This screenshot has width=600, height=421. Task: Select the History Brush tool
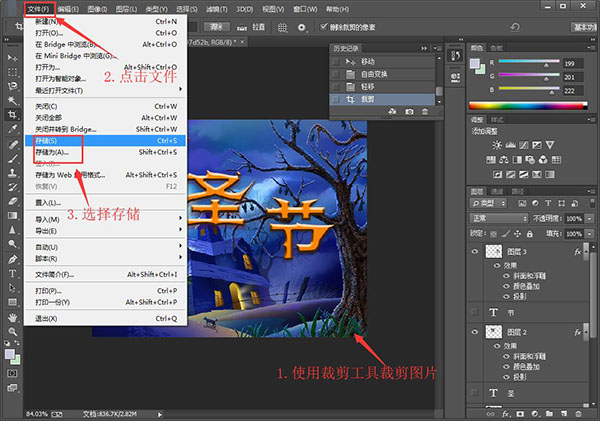point(12,187)
